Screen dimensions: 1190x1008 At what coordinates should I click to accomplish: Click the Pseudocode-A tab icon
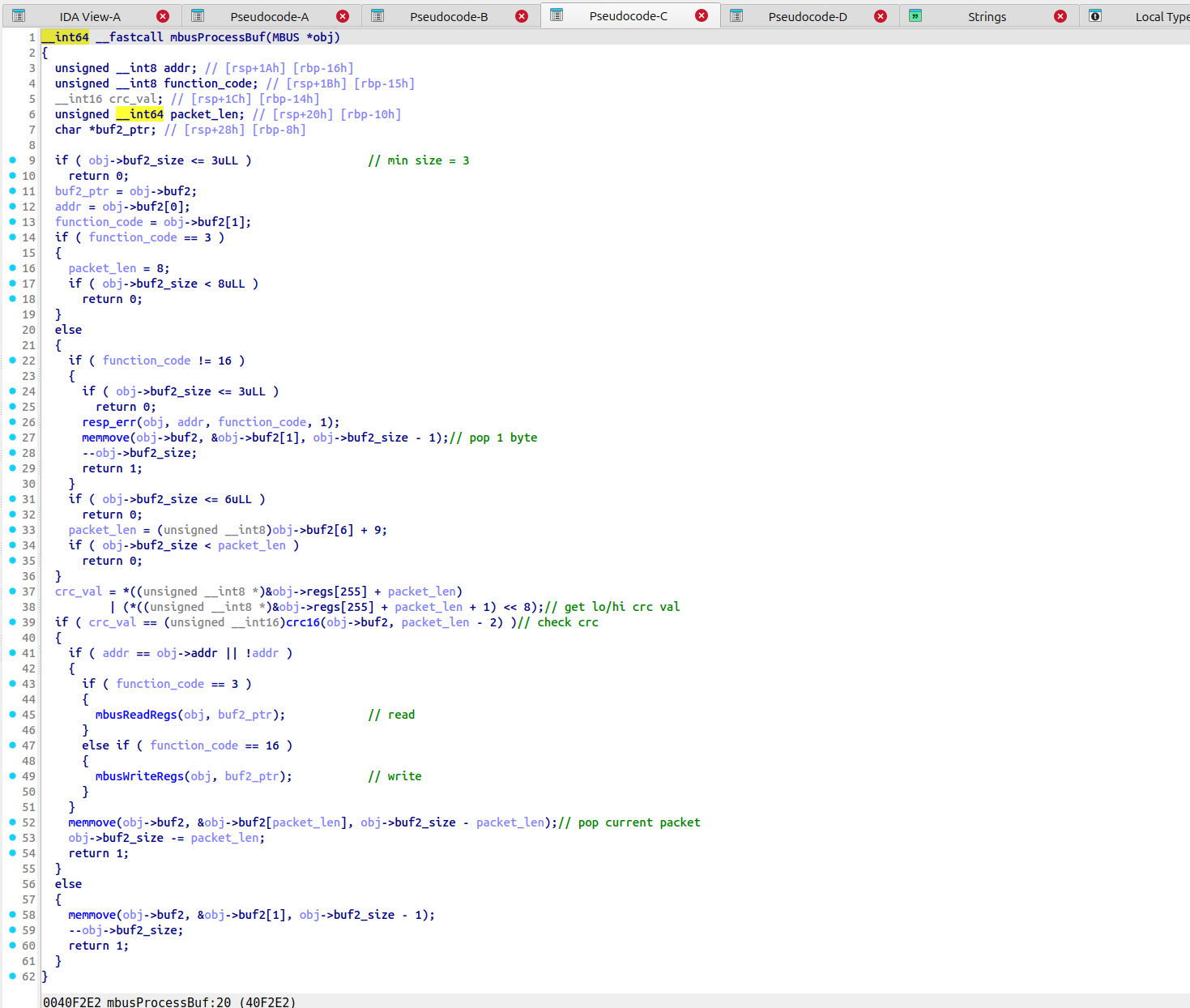[197, 15]
